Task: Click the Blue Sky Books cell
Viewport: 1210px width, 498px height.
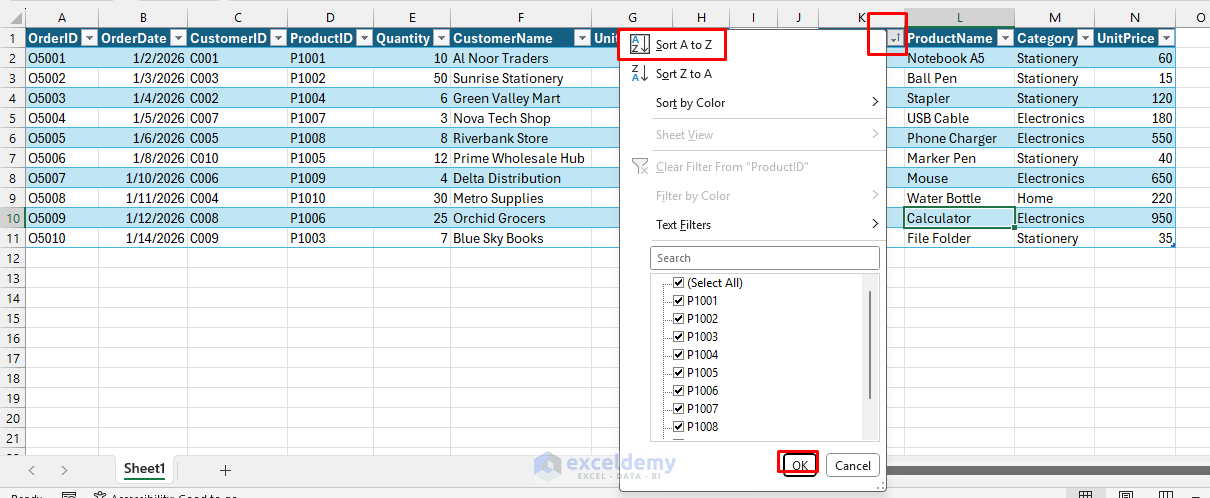Action: (x=521, y=238)
